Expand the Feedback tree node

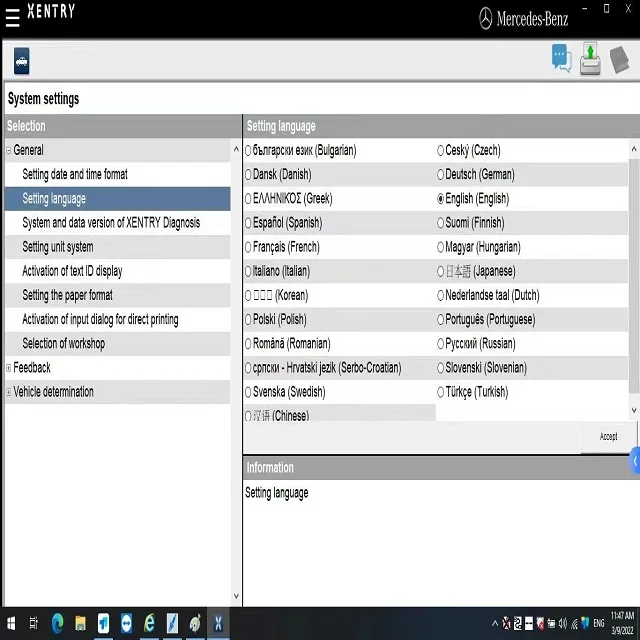point(9,368)
